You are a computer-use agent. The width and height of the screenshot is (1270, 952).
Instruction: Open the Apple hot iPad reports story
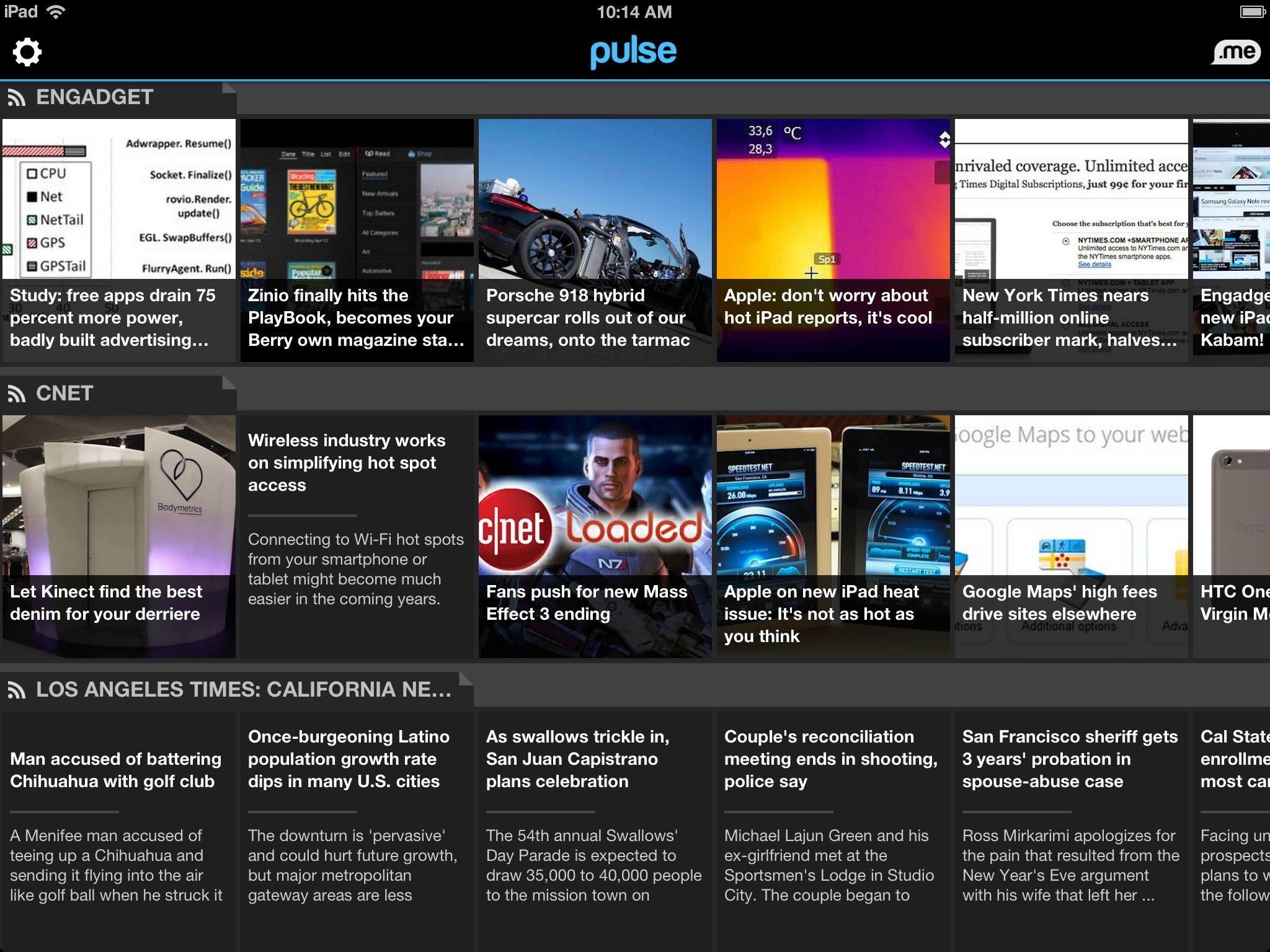point(833,240)
